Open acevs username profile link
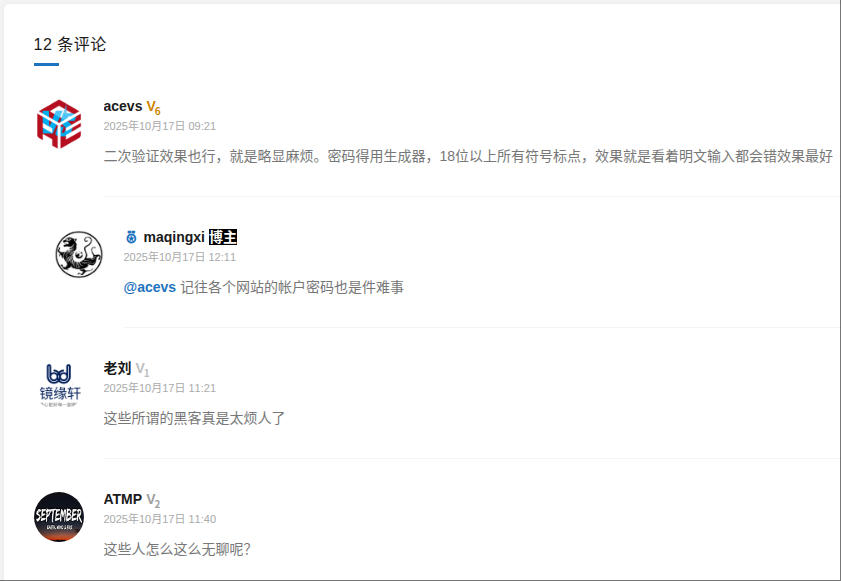 click(123, 106)
